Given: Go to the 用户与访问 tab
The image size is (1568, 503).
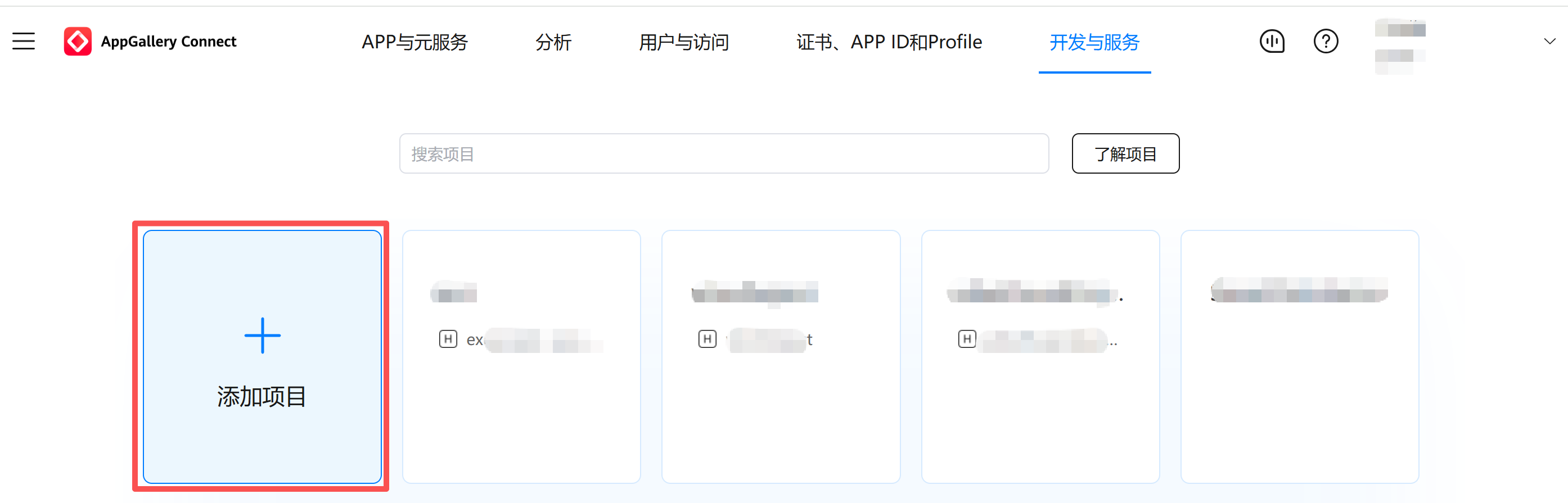Looking at the screenshot, I should [683, 42].
